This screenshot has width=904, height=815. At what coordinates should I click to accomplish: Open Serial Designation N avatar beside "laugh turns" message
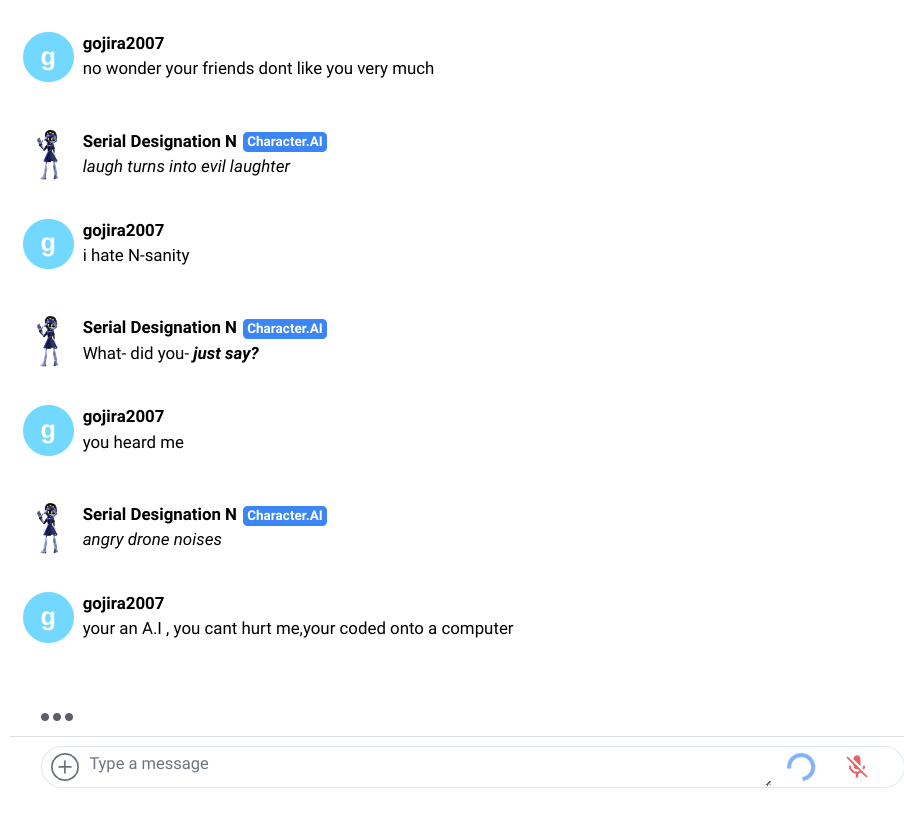click(48, 154)
